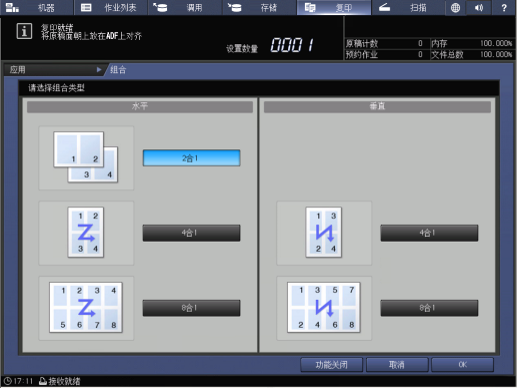This screenshot has width=517, height=388.
Task: Click the globe language icon
Action: pyautogui.click(x=455, y=7)
